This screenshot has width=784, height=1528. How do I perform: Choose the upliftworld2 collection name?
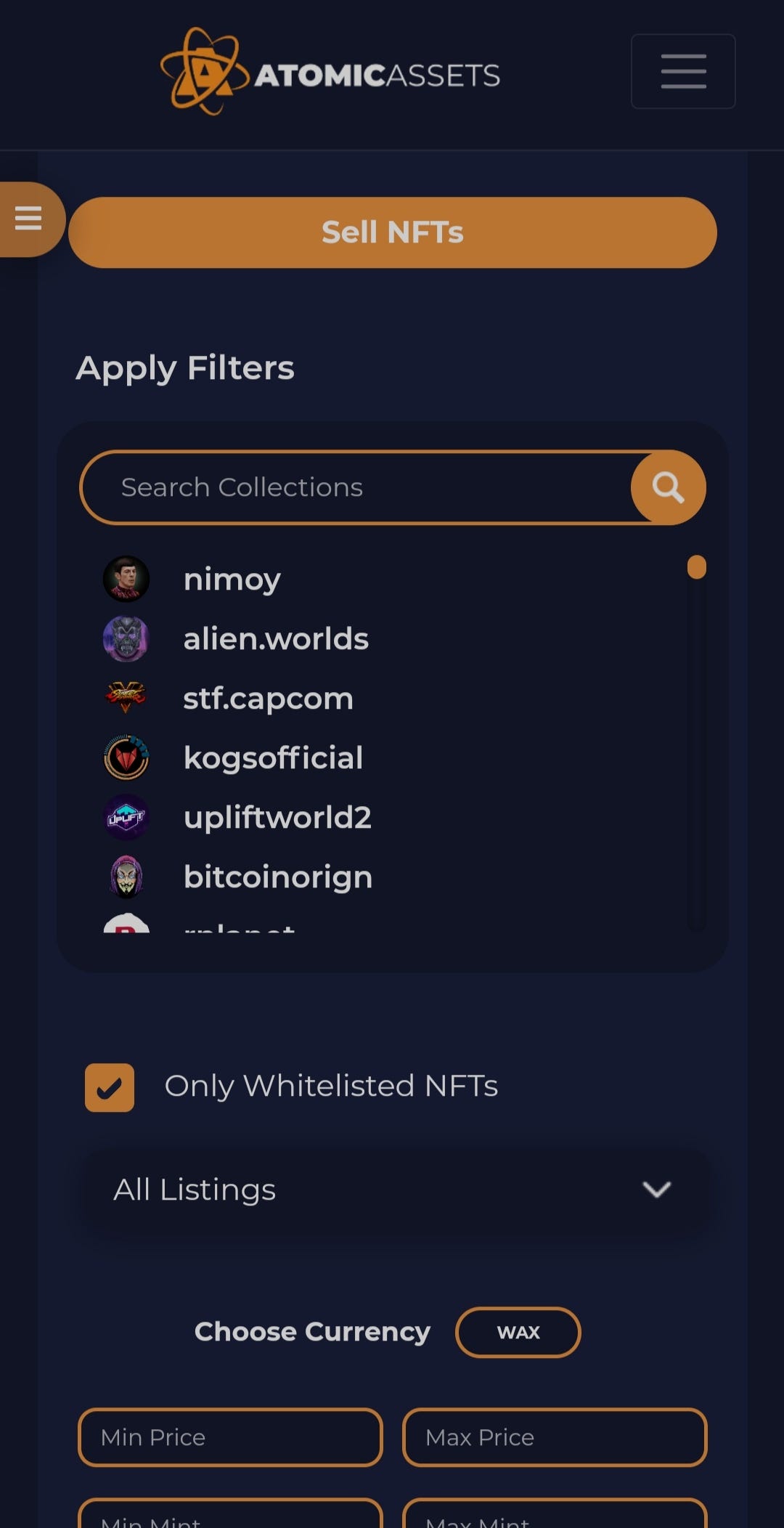[277, 818]
